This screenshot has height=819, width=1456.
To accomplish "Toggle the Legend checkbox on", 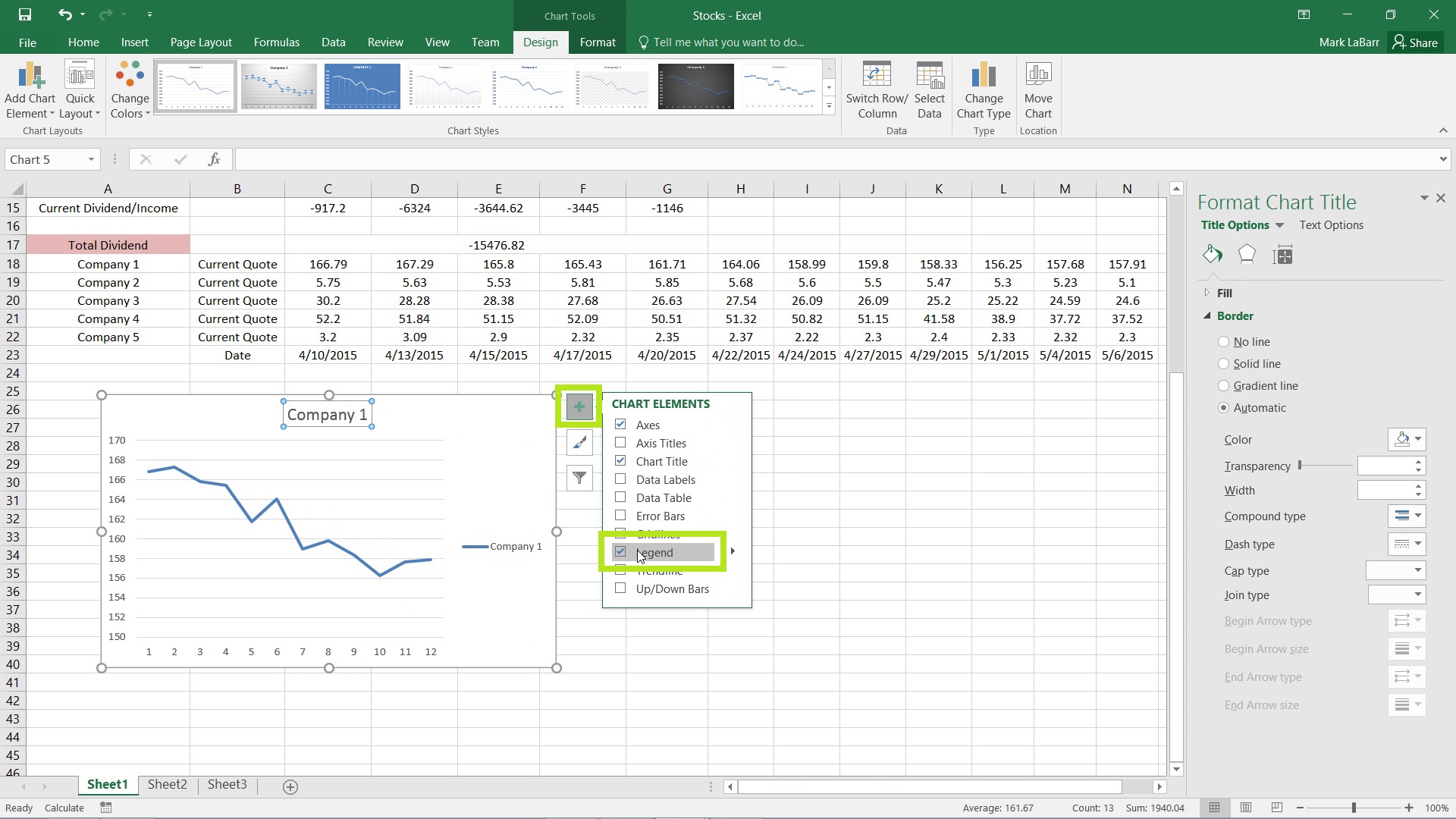I will click(x=620, y=552).
